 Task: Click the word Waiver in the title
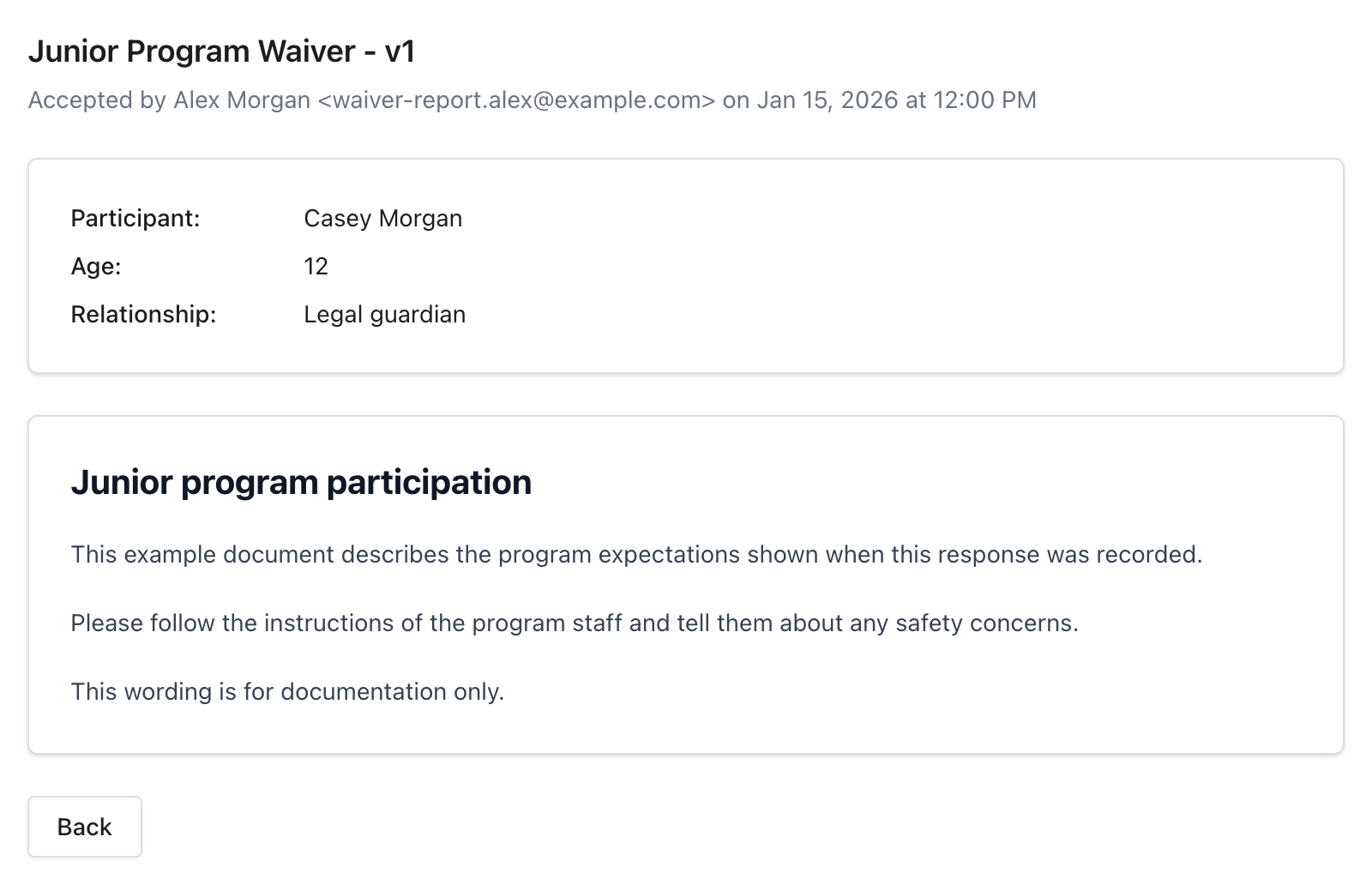point(307,51)
